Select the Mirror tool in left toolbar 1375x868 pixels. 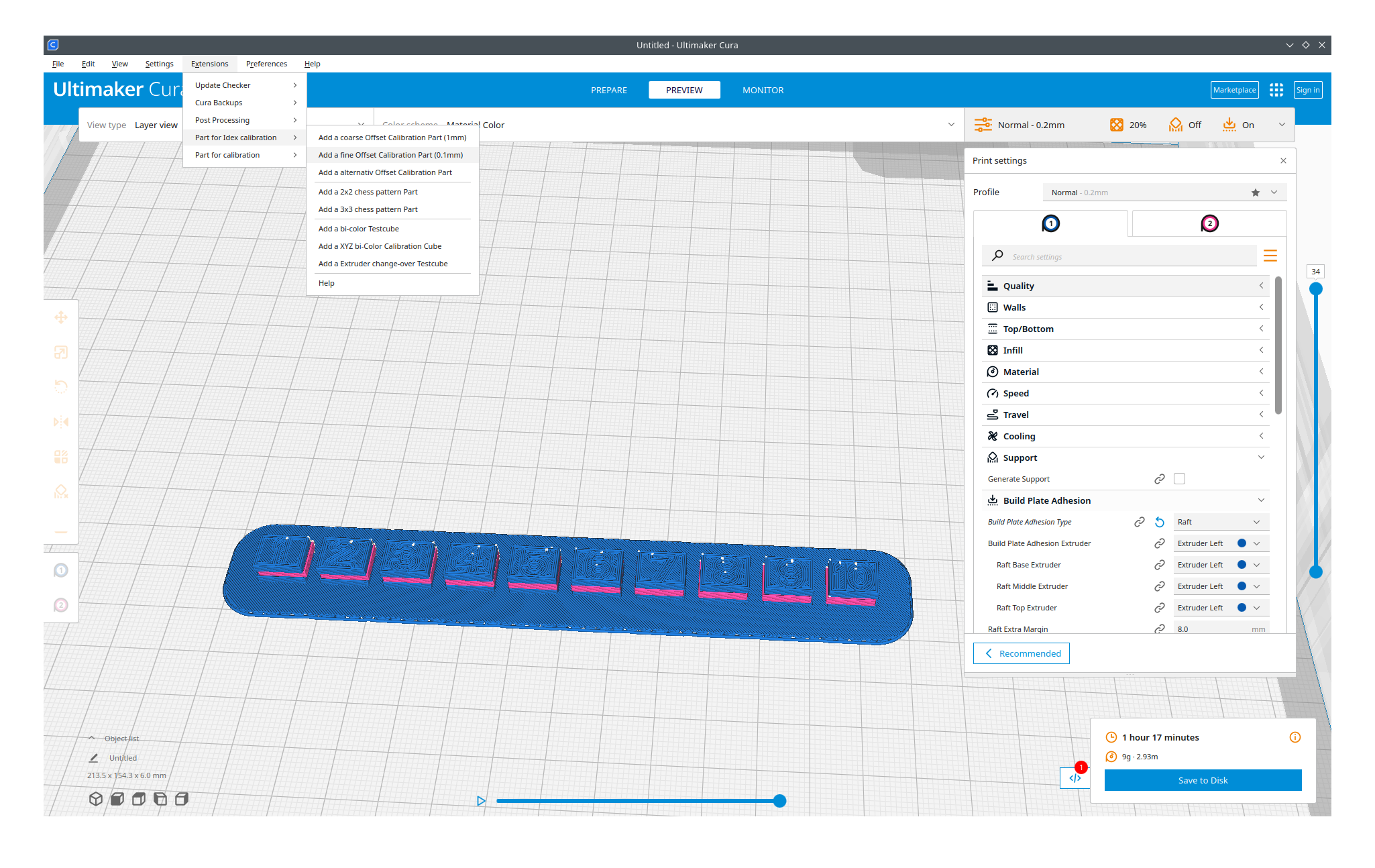[x=61, y=422]
